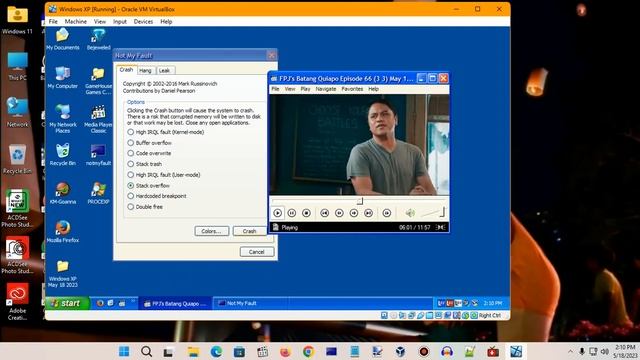Click the Crash button
The image size is (640, 360).
249,231
